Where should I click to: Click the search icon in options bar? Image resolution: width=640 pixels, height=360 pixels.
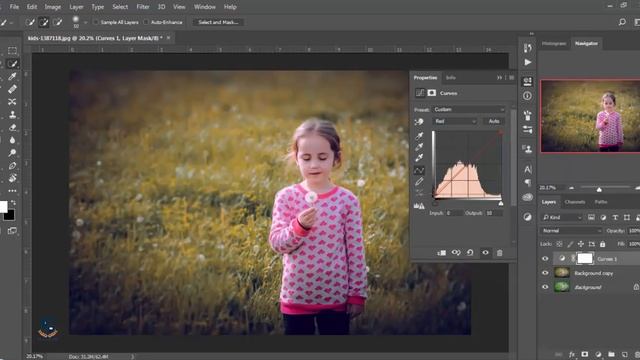click(622, 22)
